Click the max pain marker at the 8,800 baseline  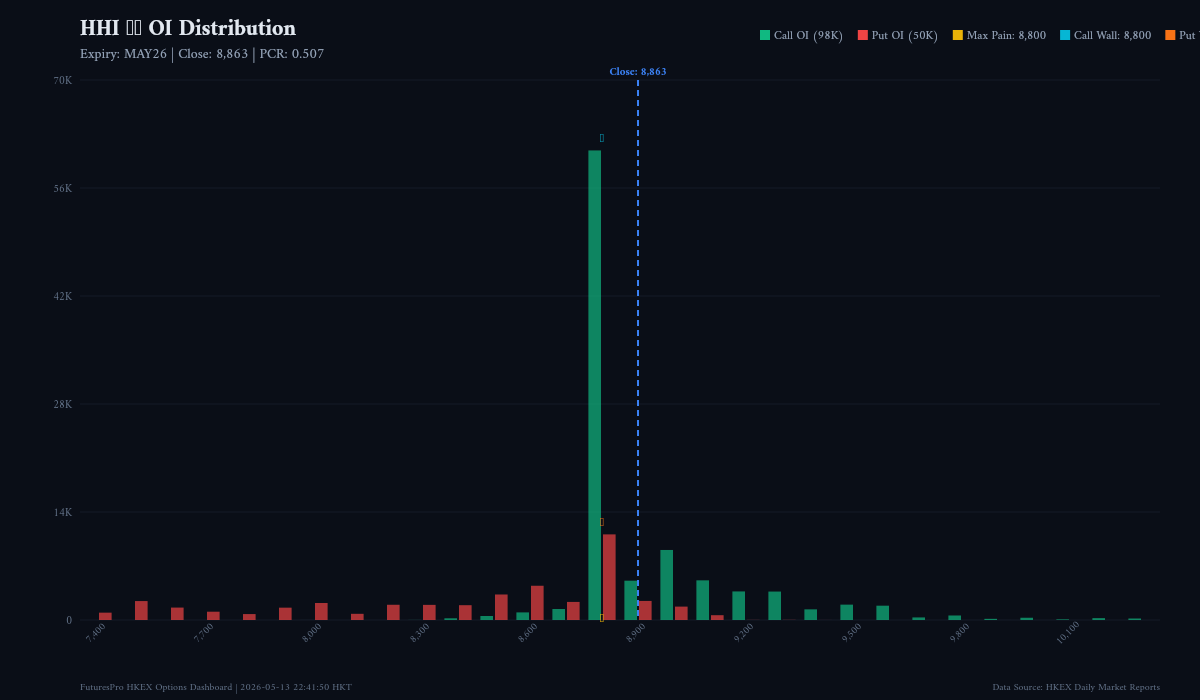602,618
